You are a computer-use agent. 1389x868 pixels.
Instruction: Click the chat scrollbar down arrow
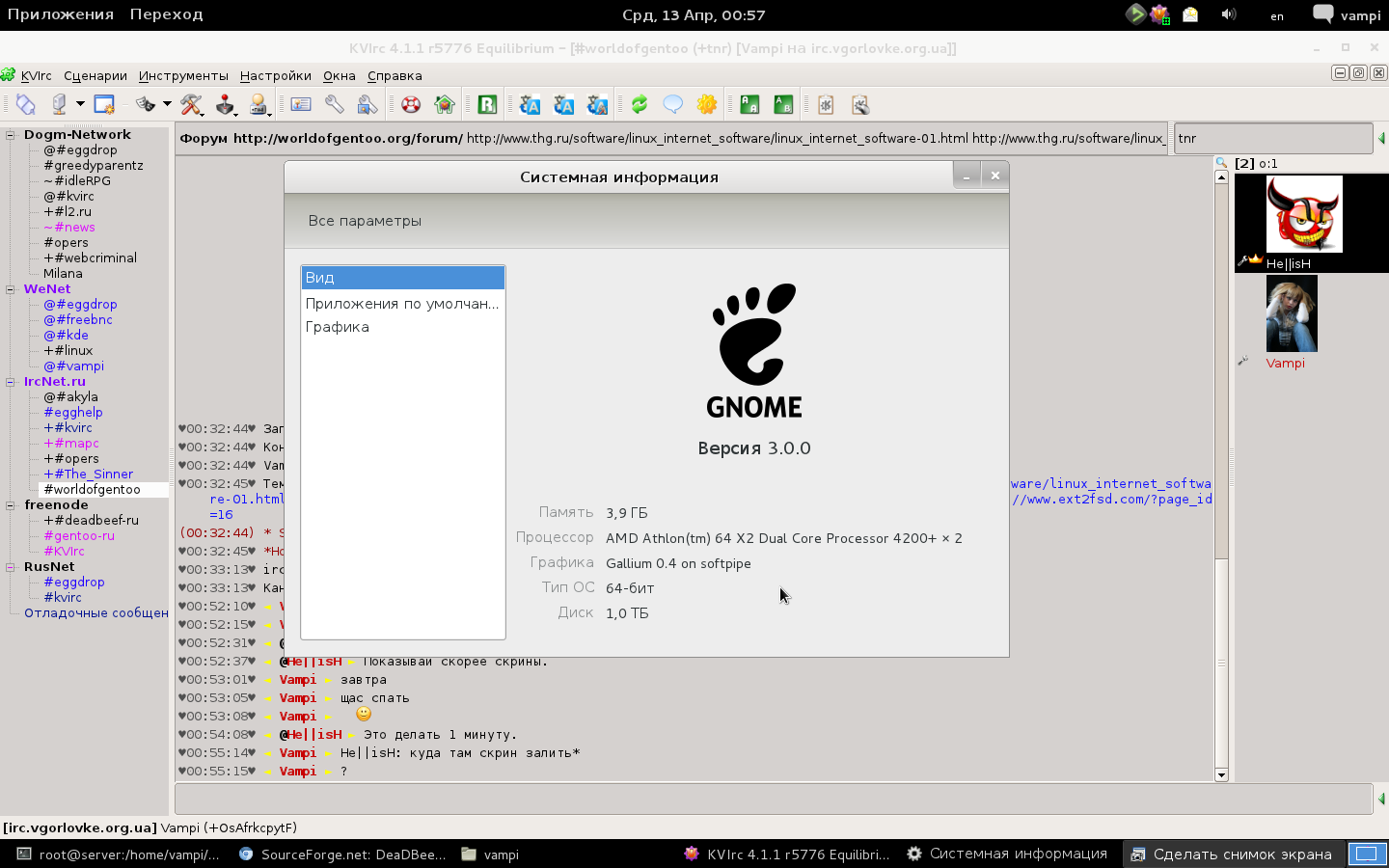[x=1221, y=774]
